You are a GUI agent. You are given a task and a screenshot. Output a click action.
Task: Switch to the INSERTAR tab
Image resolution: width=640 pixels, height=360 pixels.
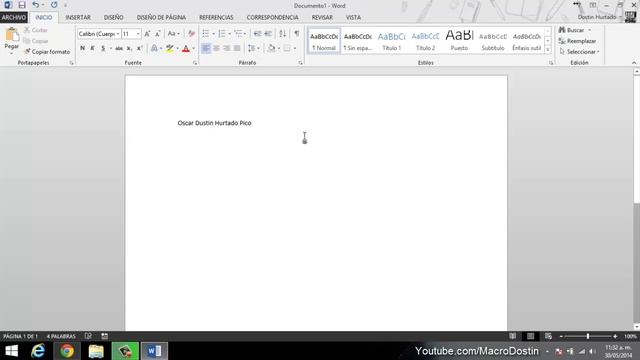pyautogui.click(x=78, y=18)
